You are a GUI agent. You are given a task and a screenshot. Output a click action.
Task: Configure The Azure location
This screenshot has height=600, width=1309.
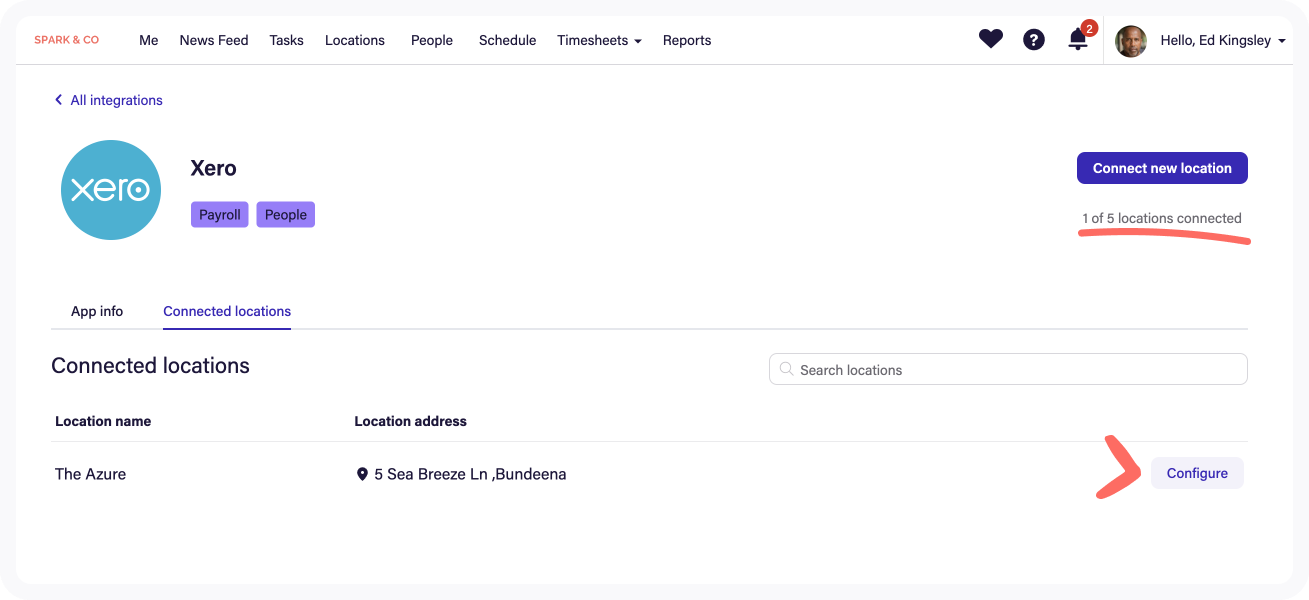(1197, 473)
